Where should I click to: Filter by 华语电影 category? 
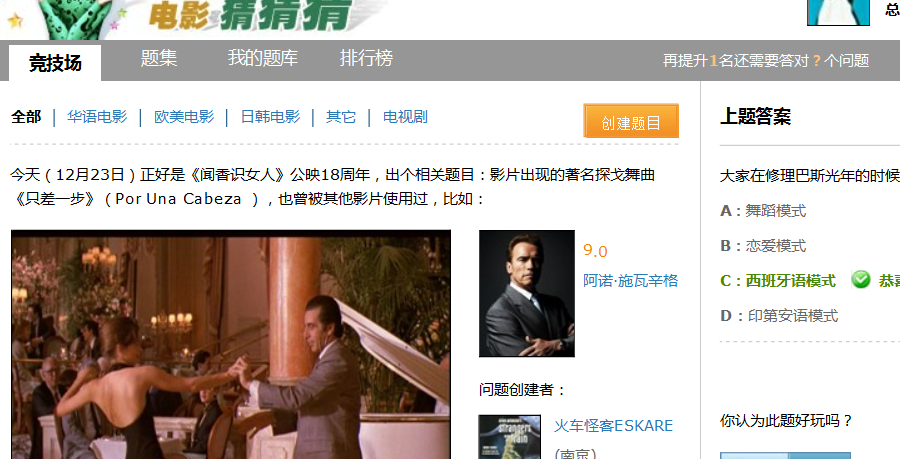click(97, 117)
